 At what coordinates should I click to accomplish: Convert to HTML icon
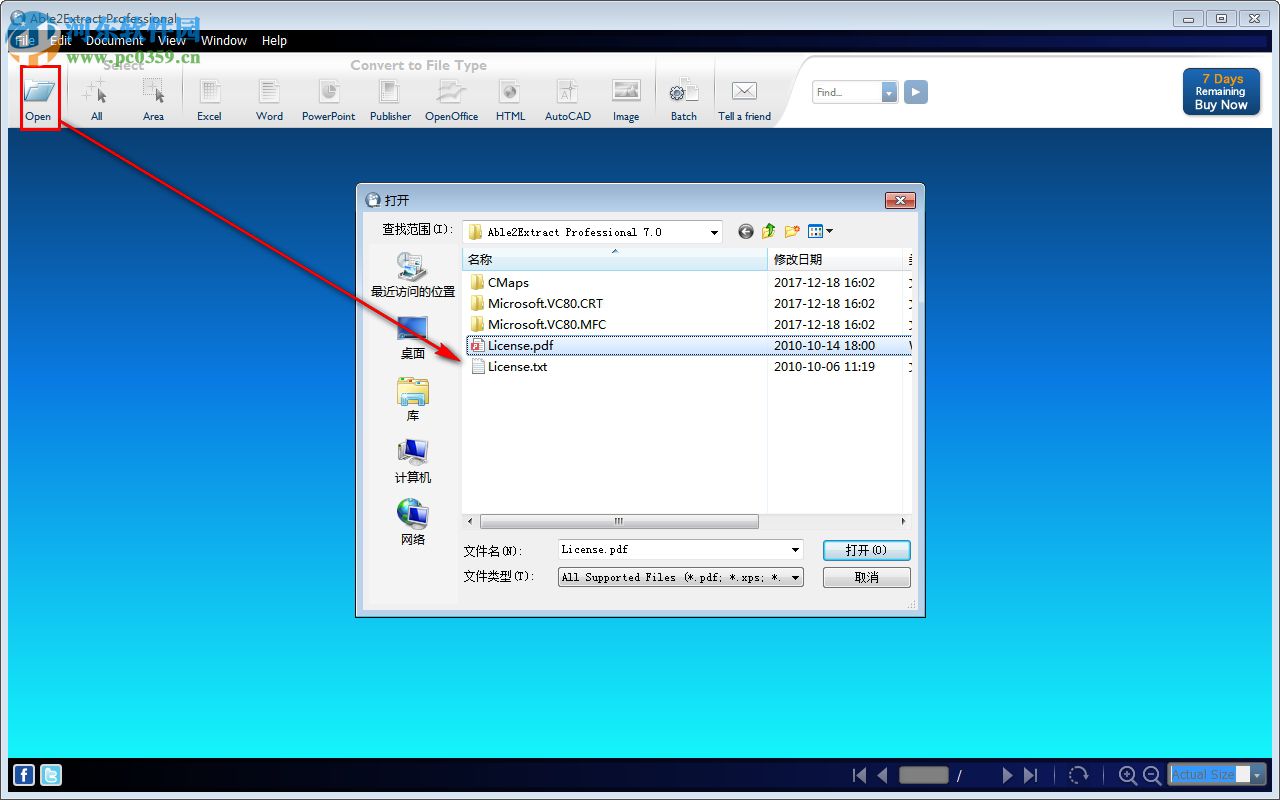(x=510, y=92)
